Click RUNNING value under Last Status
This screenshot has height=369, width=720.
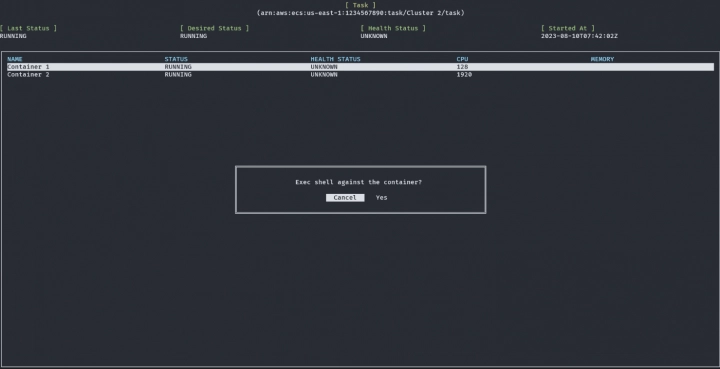click(x=13, y=36)
